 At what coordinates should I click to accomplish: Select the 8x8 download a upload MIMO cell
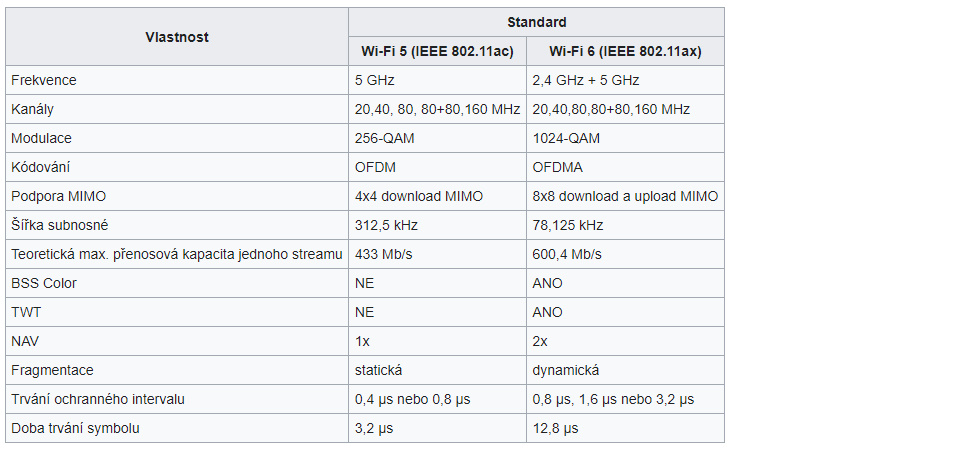click(625, 196)
